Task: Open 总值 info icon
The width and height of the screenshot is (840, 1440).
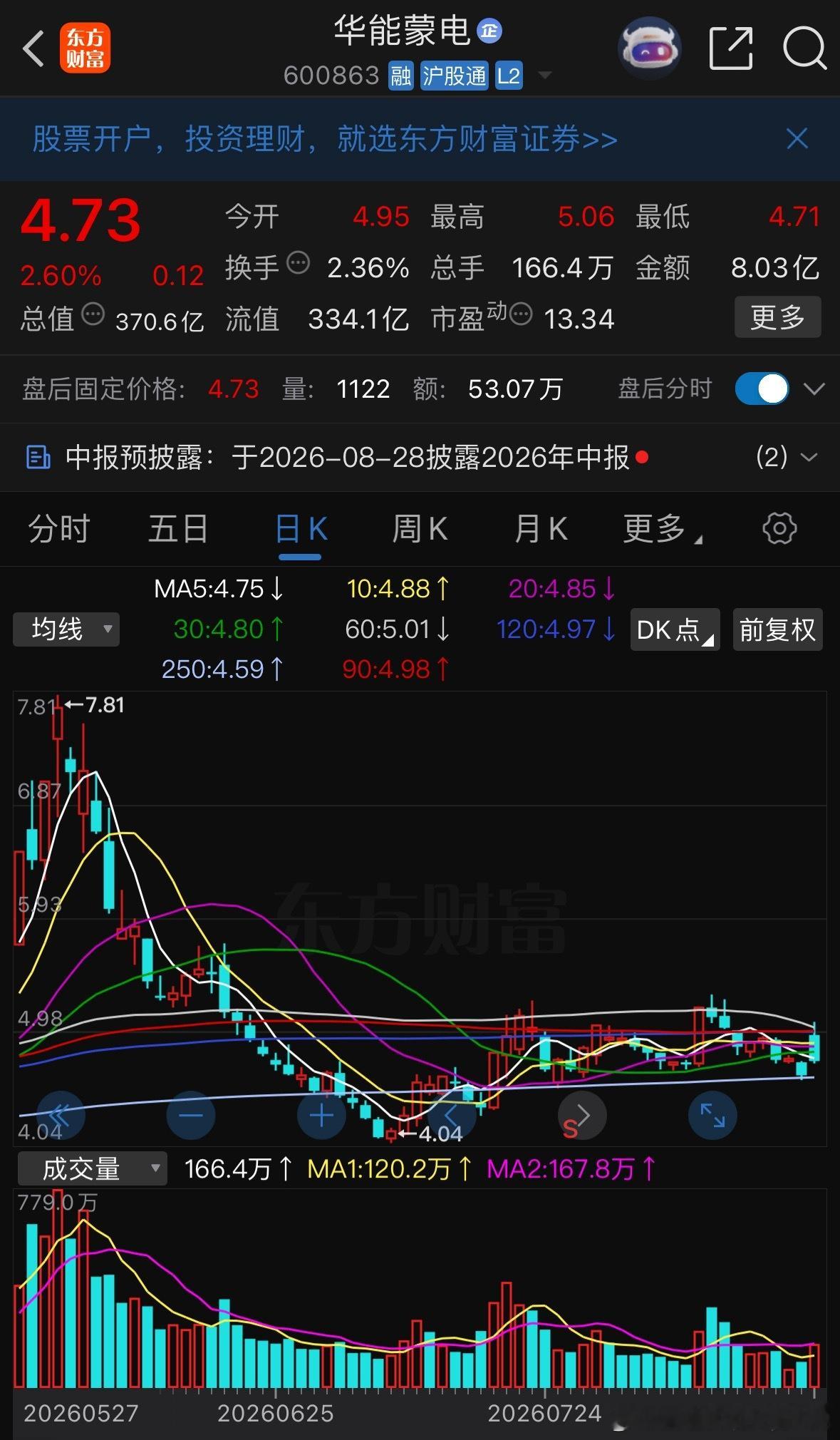Action: 93,314
